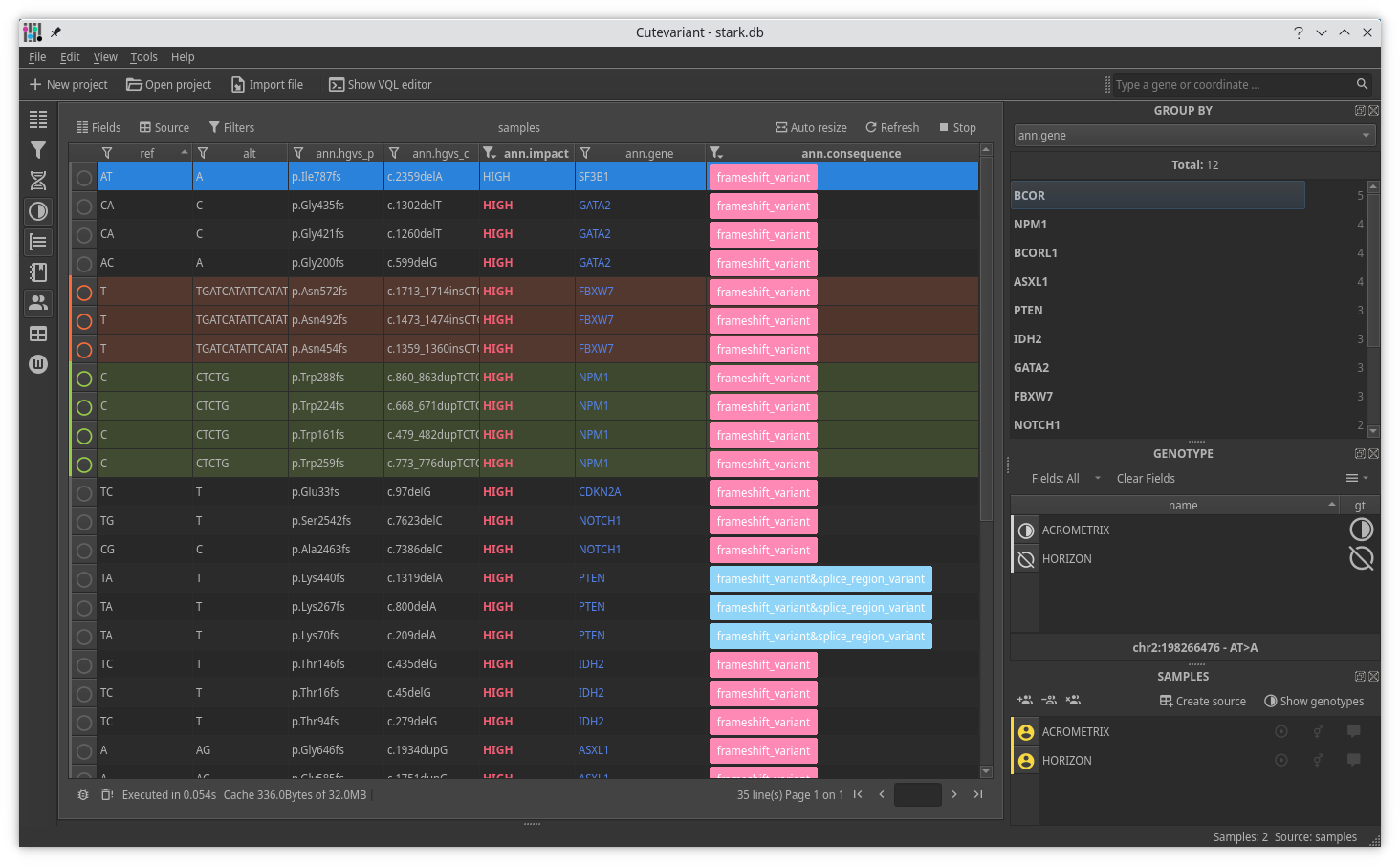Go to next page arrow
This screenshot has width=1400, height=866.
click(954, 794)
